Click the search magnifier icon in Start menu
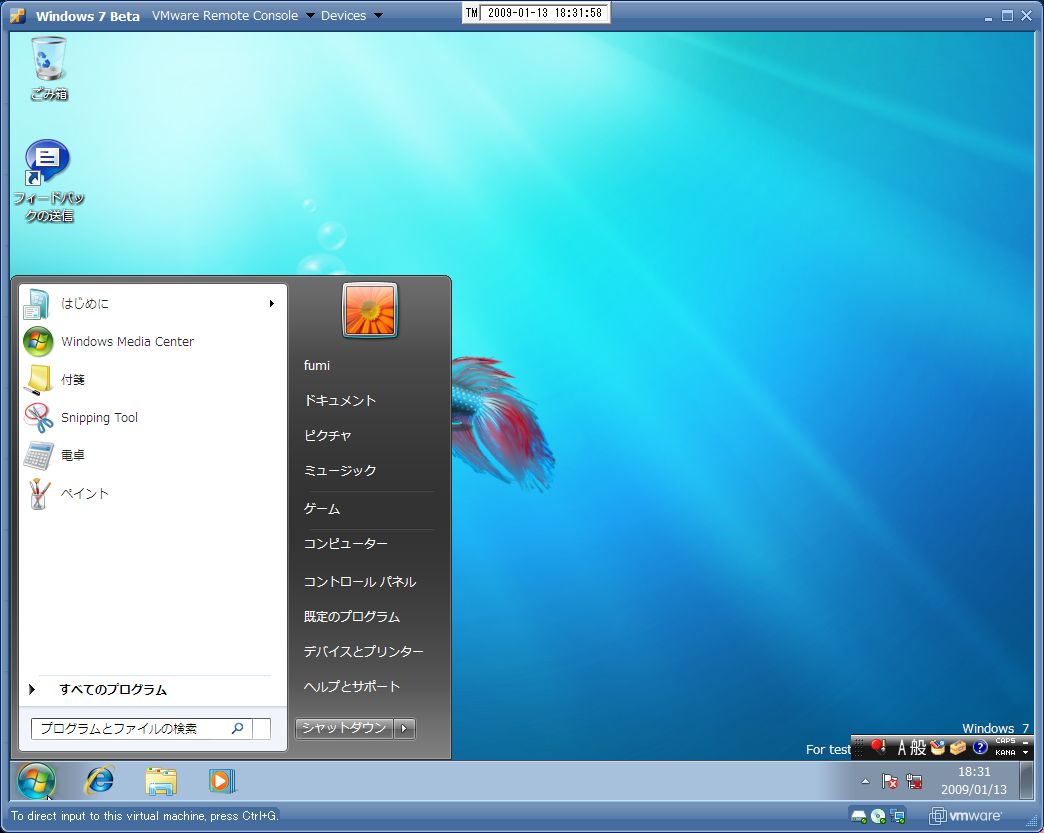This screenshot has width=1044, height=833. 237,728
